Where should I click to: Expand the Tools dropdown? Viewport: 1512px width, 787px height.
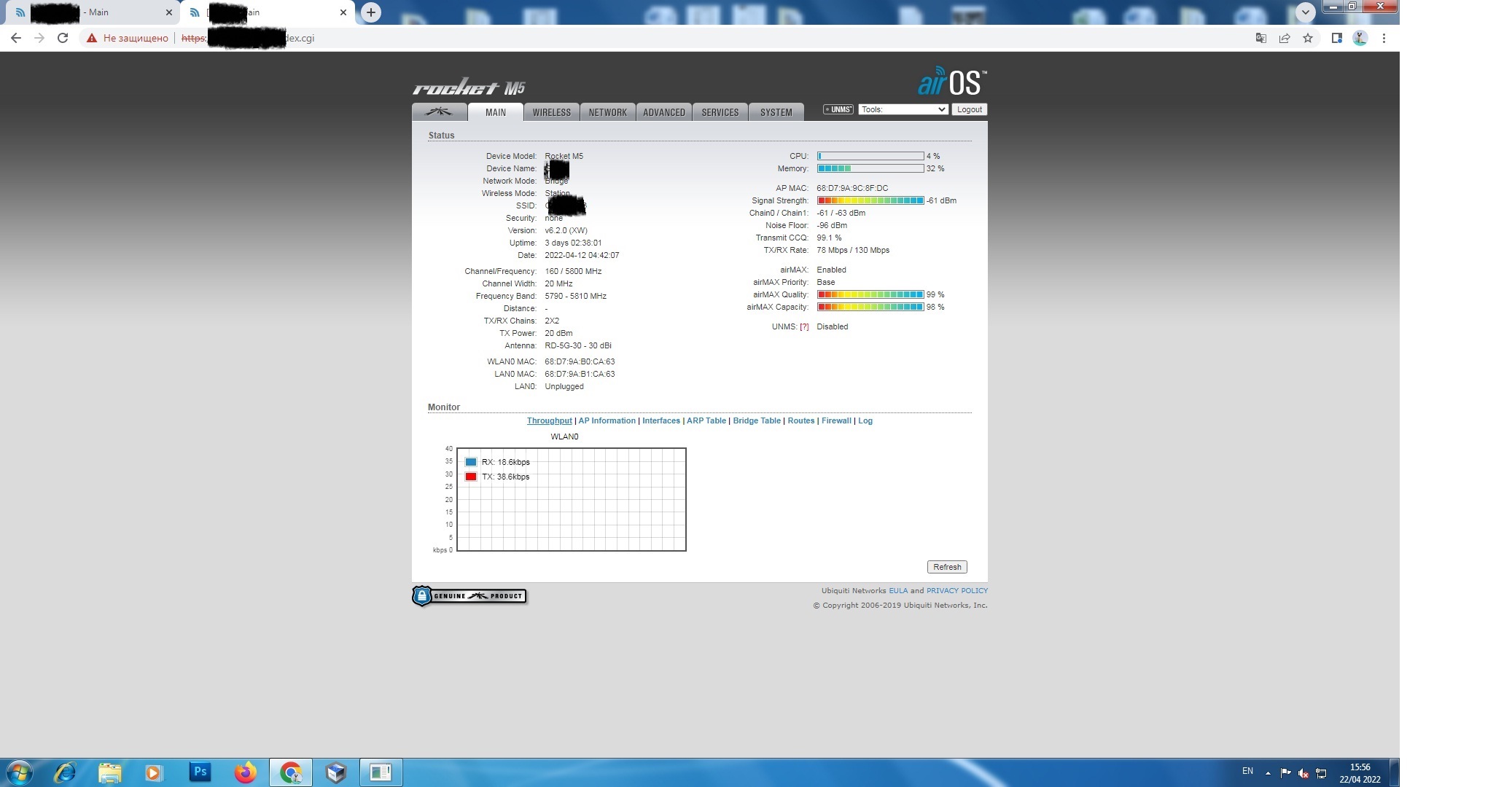tap(903, 109)
